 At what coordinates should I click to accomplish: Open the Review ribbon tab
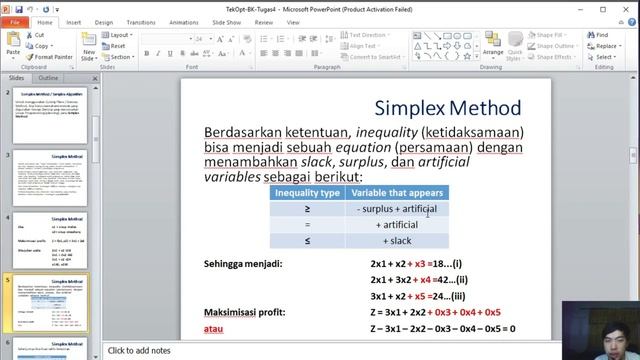pos(264,22)
